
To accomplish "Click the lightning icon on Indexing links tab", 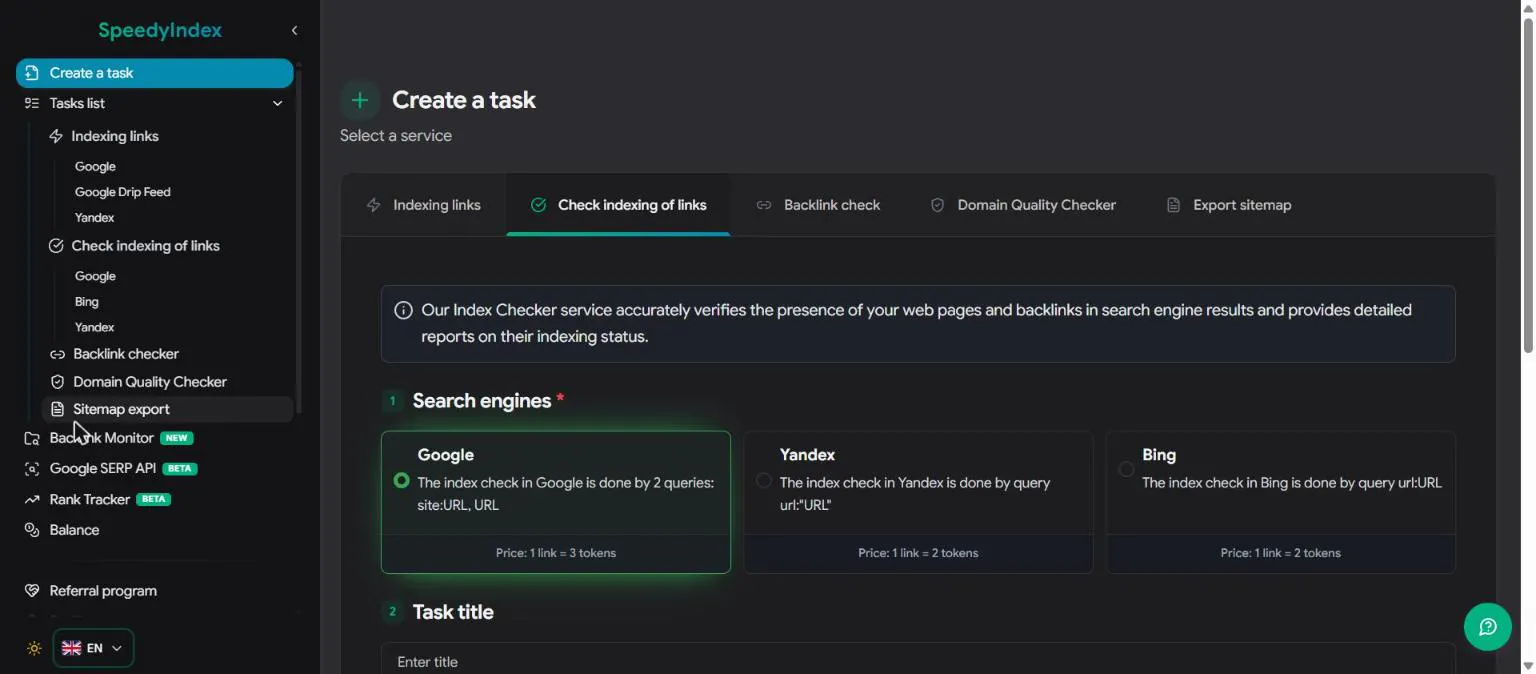I will [x=374, y=205].
